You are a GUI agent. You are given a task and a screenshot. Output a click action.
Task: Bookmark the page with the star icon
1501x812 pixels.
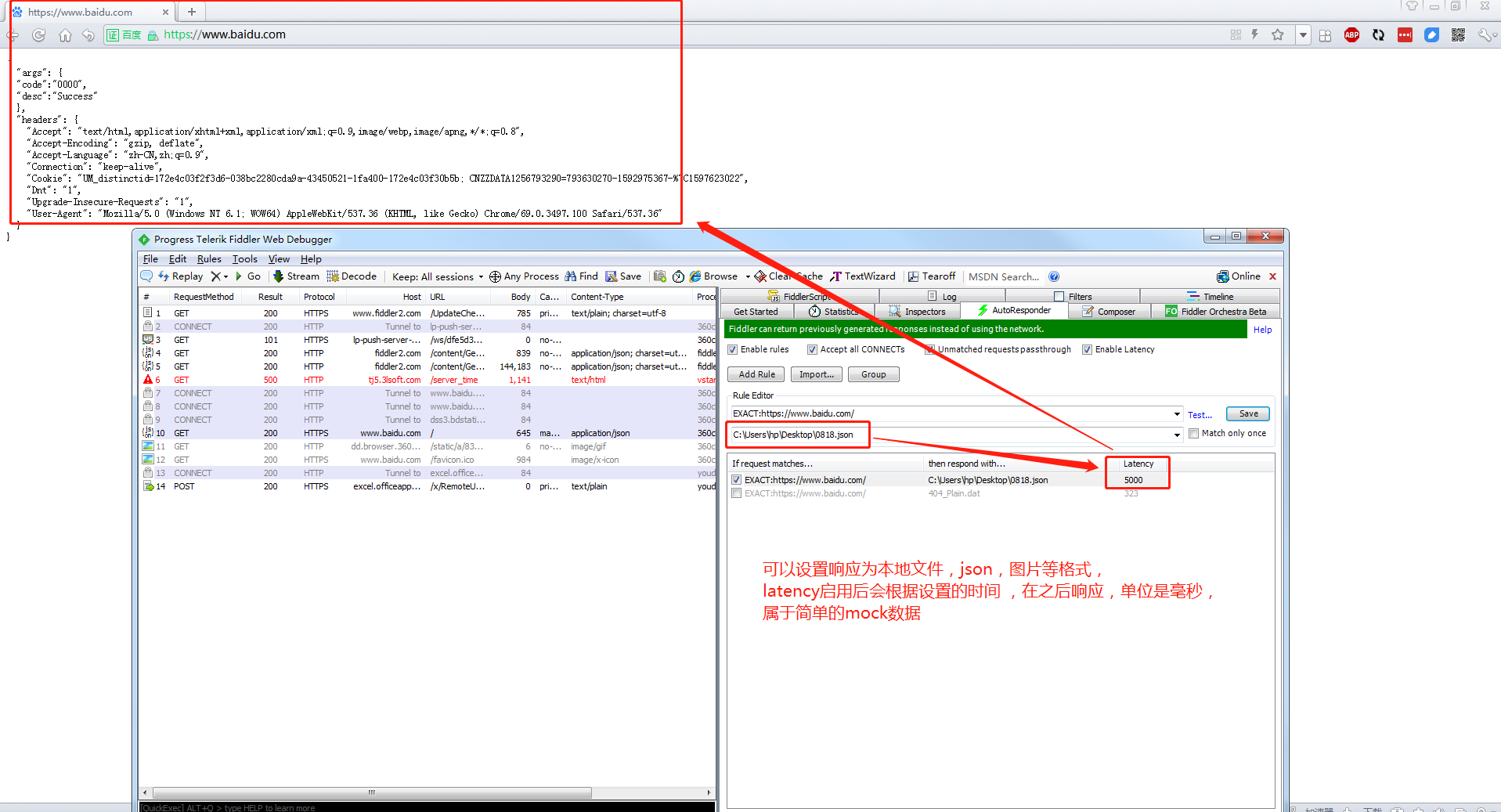click(1278, 34)
